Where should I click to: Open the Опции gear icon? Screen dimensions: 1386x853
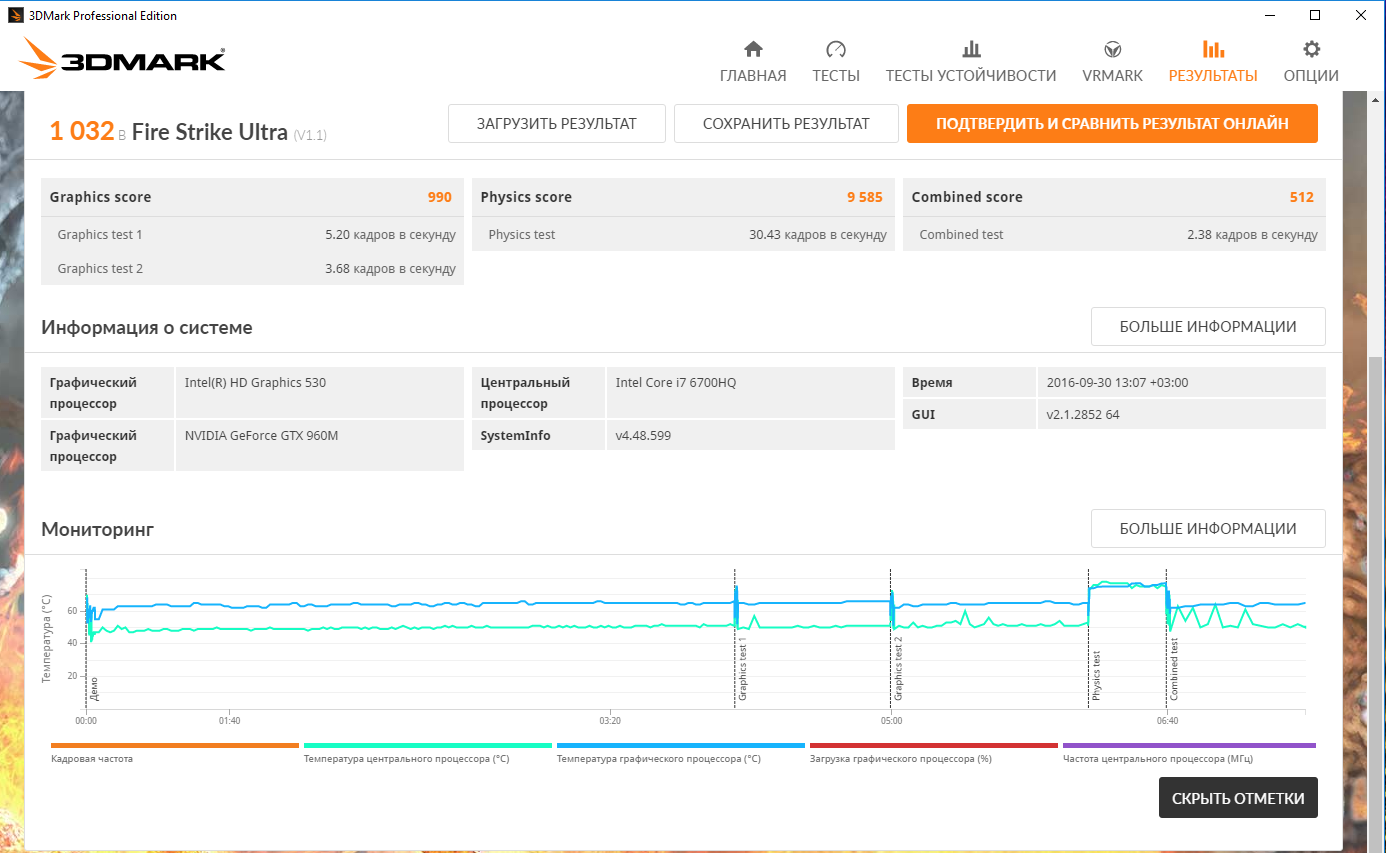pyautogui.click(x=1311, y=50)
